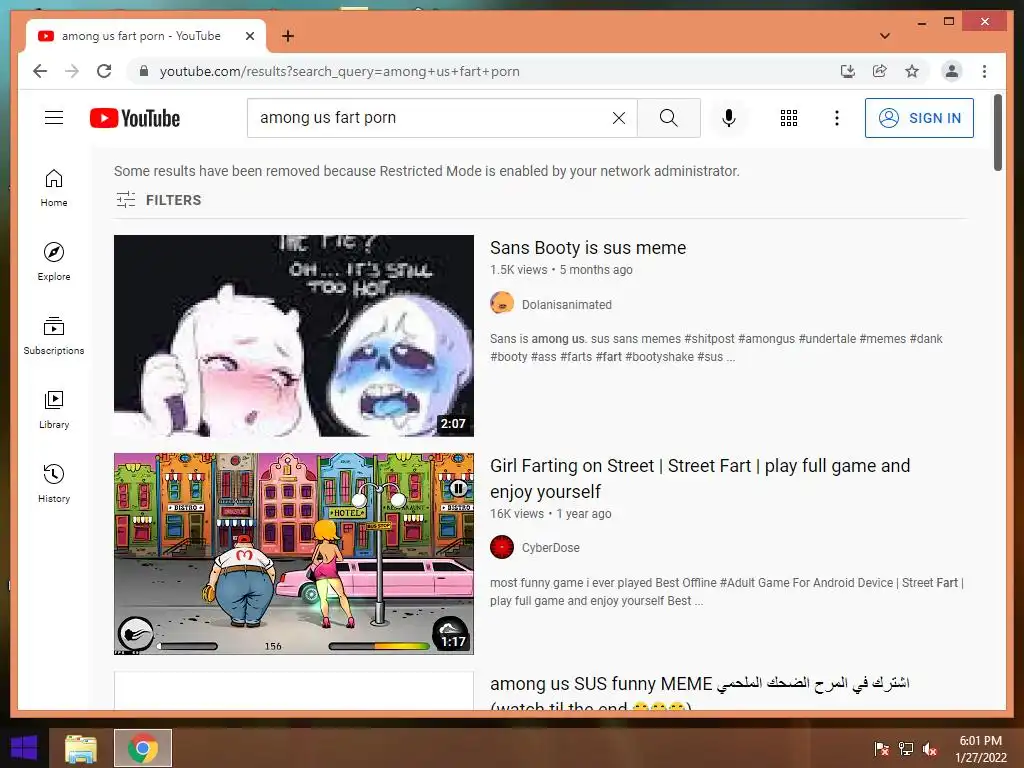Start voice search with the microphone icon

click(729, 118)
